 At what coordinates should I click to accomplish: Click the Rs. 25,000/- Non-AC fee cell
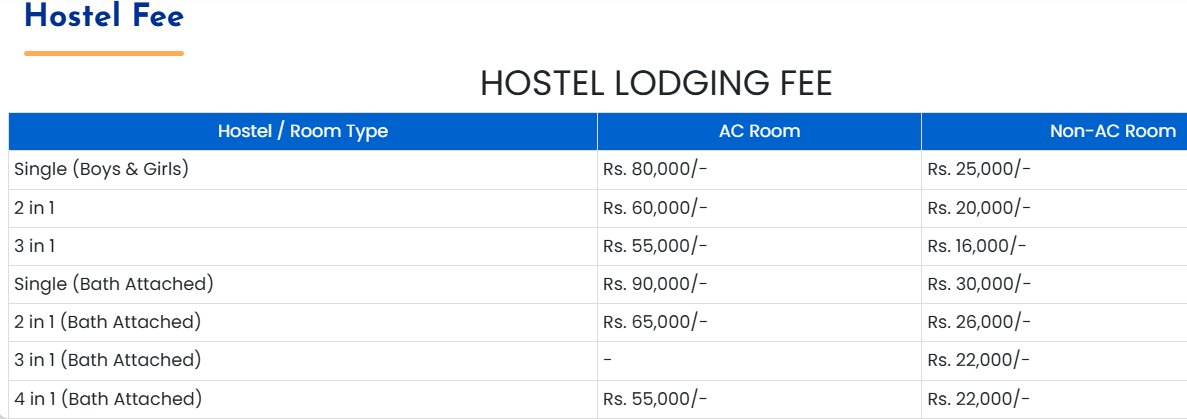979,169
